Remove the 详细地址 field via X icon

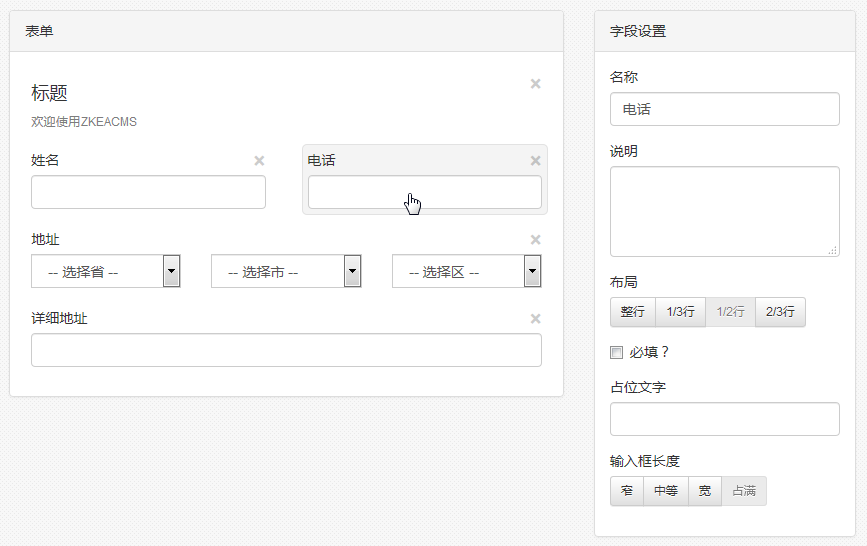[535, 319]
